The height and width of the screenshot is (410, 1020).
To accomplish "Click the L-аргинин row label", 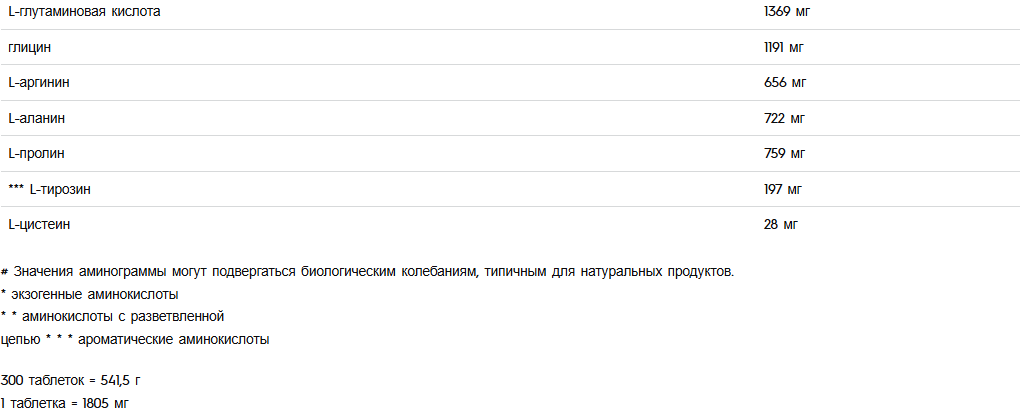I will click(39, 83).
